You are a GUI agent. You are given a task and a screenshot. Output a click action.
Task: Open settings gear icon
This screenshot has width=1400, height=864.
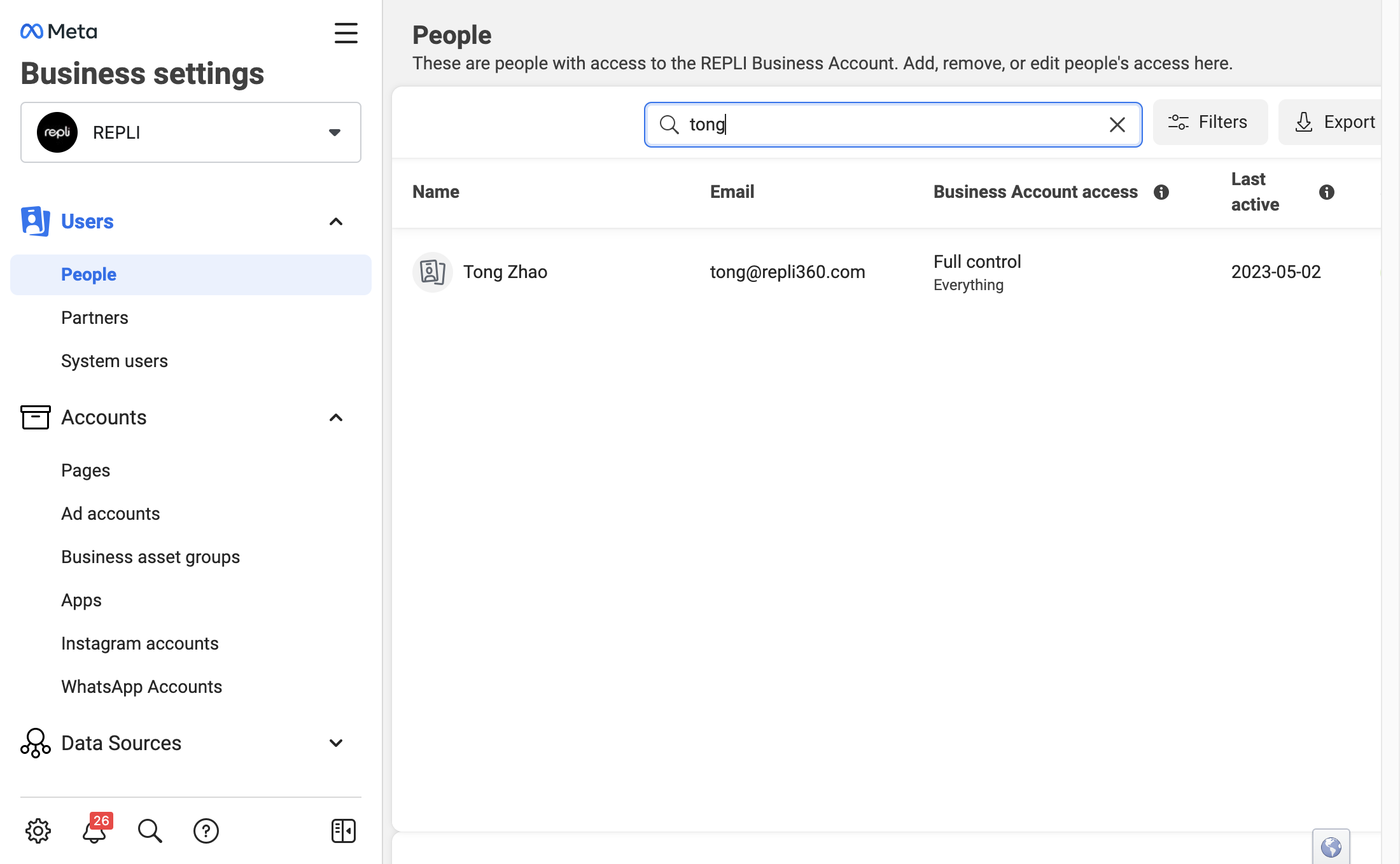(x=38, y=831)
